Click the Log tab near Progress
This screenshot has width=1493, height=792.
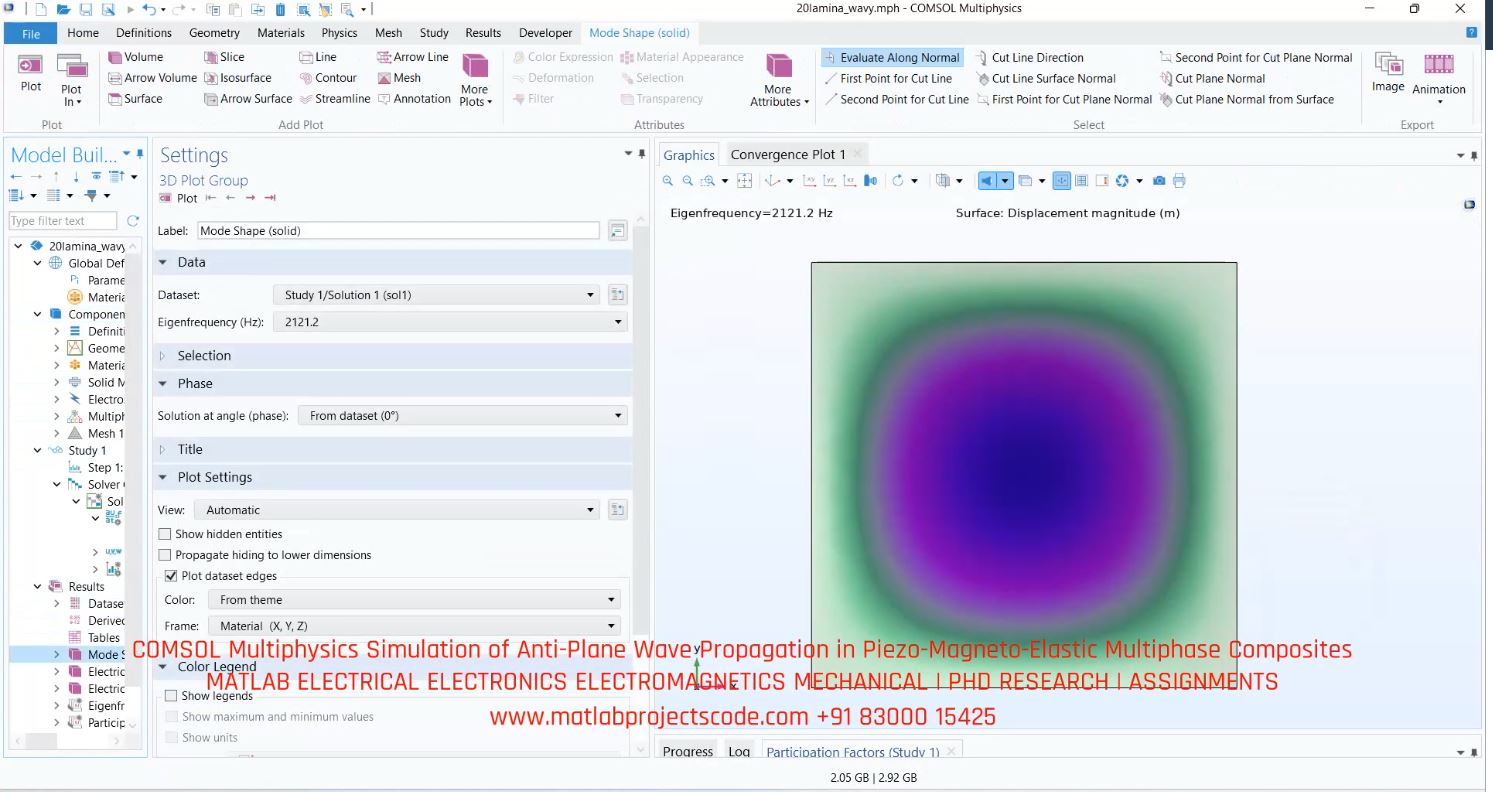[739, 751]
